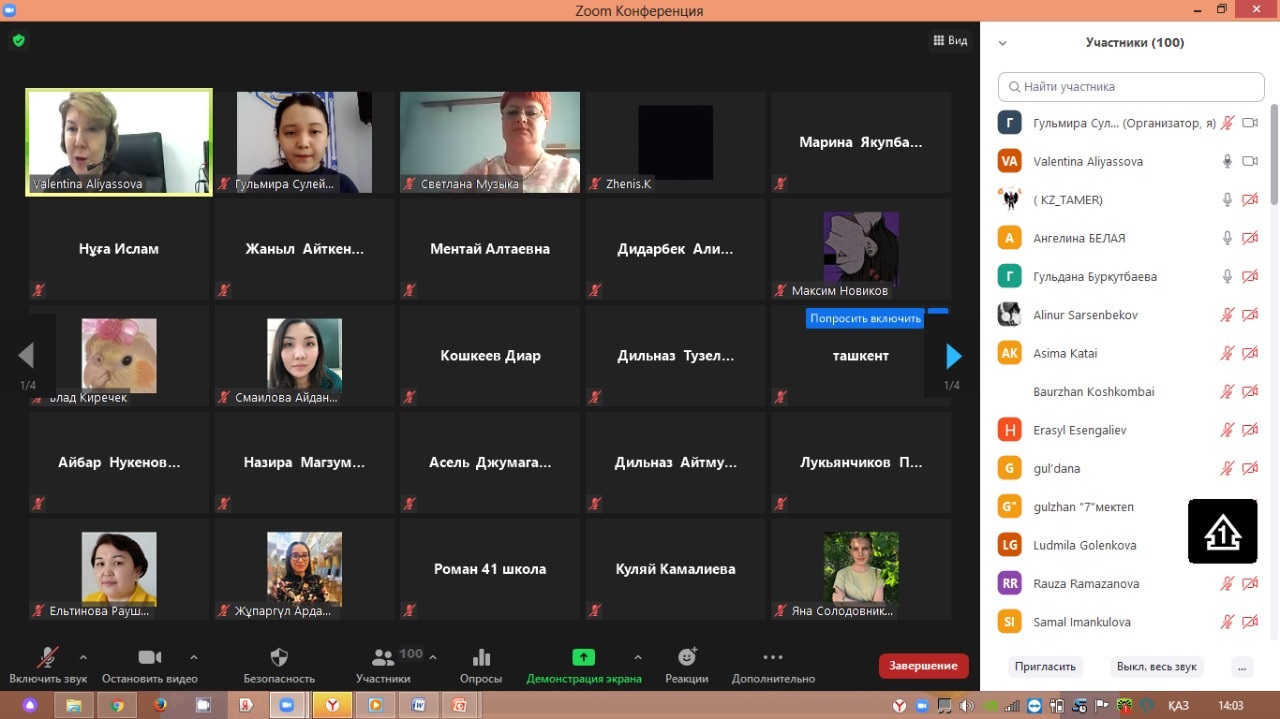This screenshot has height=719, width=1280.
Task: Click muted mic icon for gul'dana
Action: click(1227, 468)
